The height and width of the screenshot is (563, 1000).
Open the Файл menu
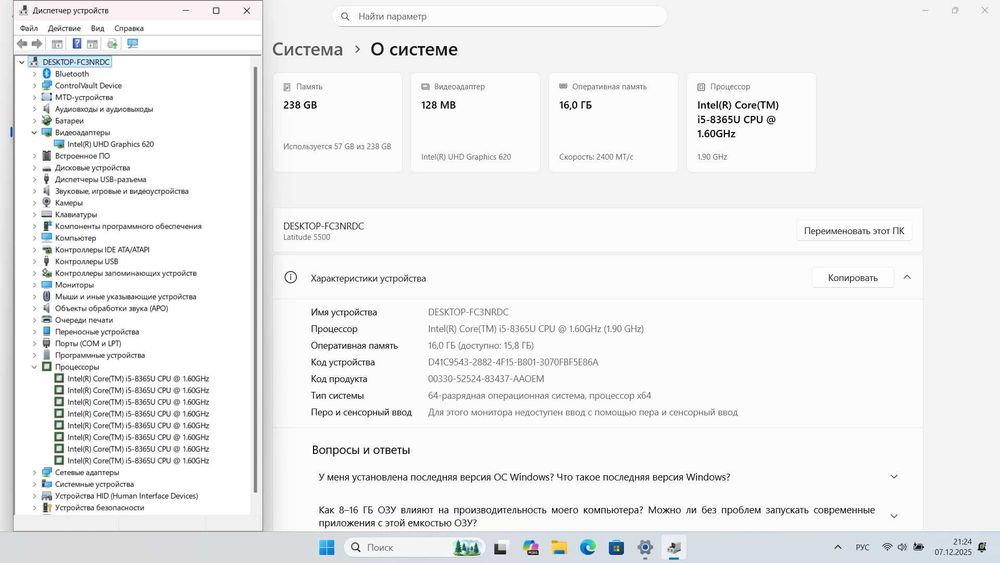point(29,28)
